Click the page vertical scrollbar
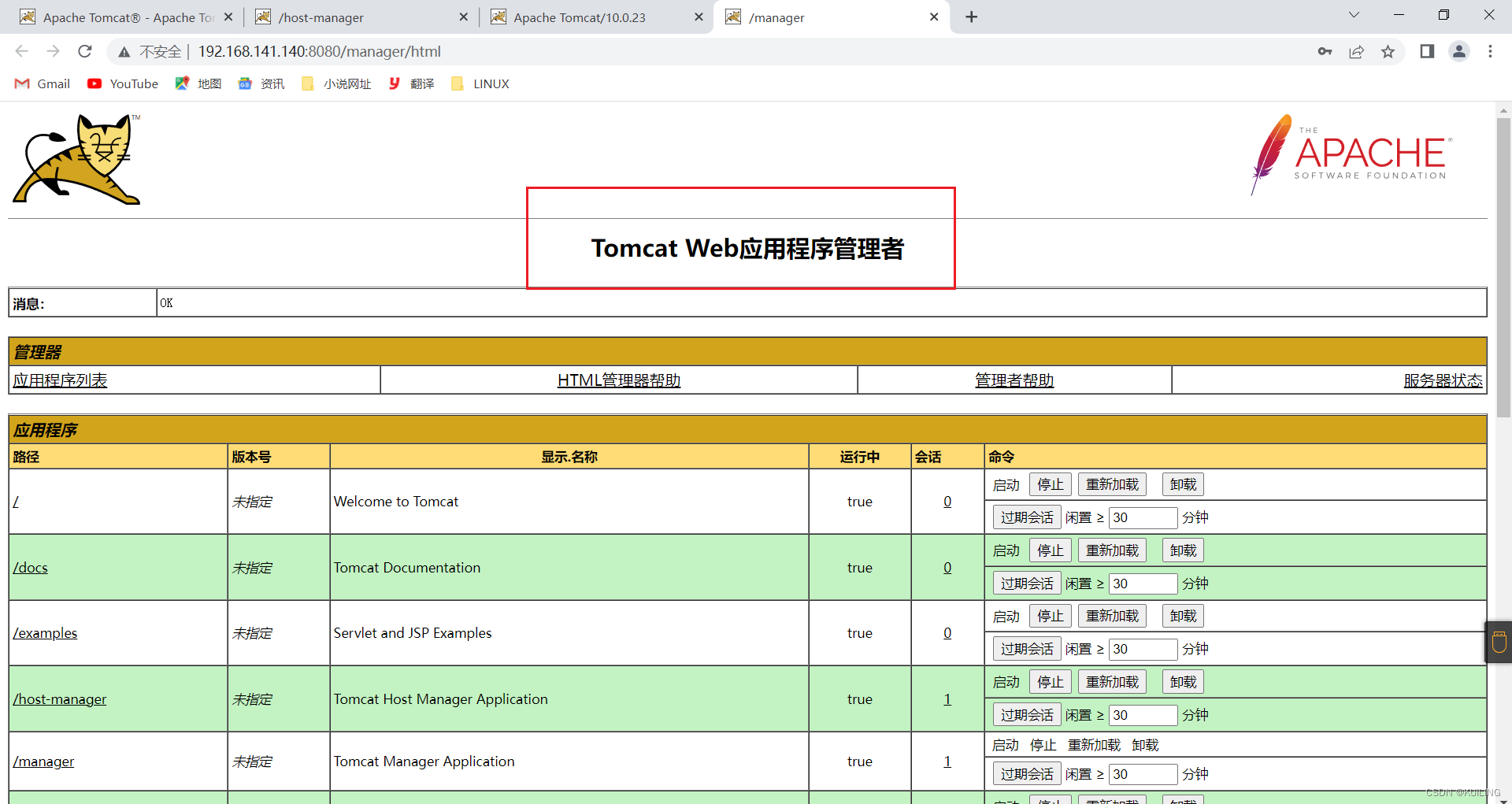Screen dimensions: 1512x804 (1503, 268)
